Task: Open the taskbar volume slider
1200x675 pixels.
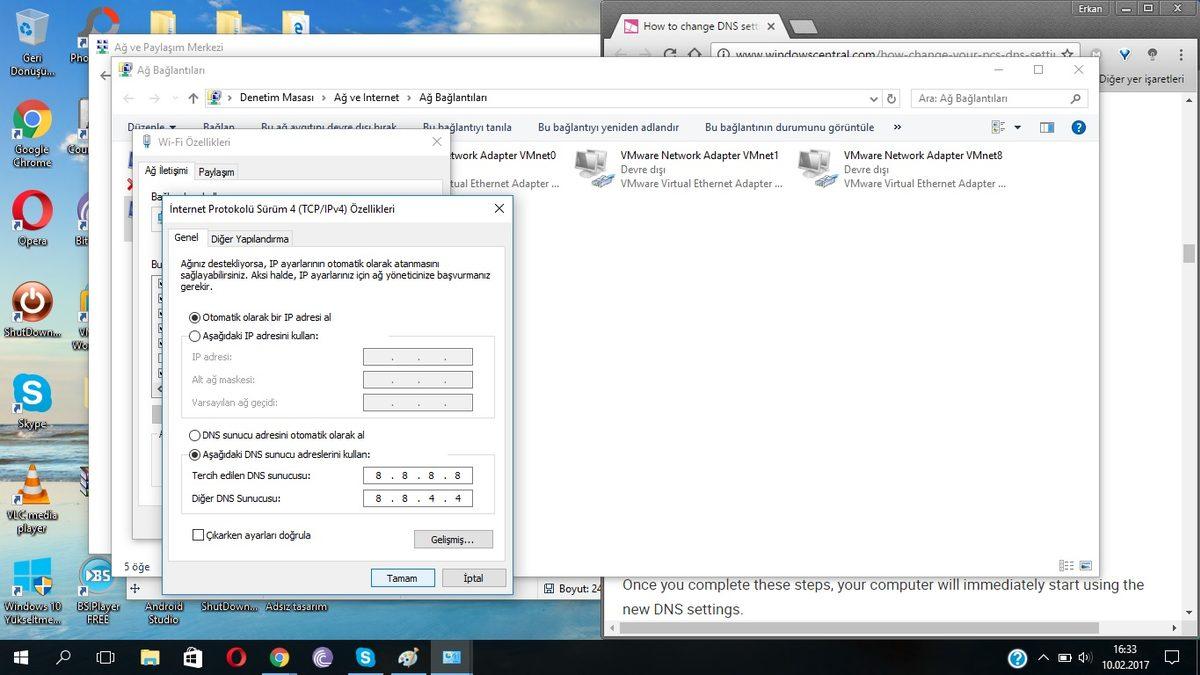Action: coord(1083,658)
